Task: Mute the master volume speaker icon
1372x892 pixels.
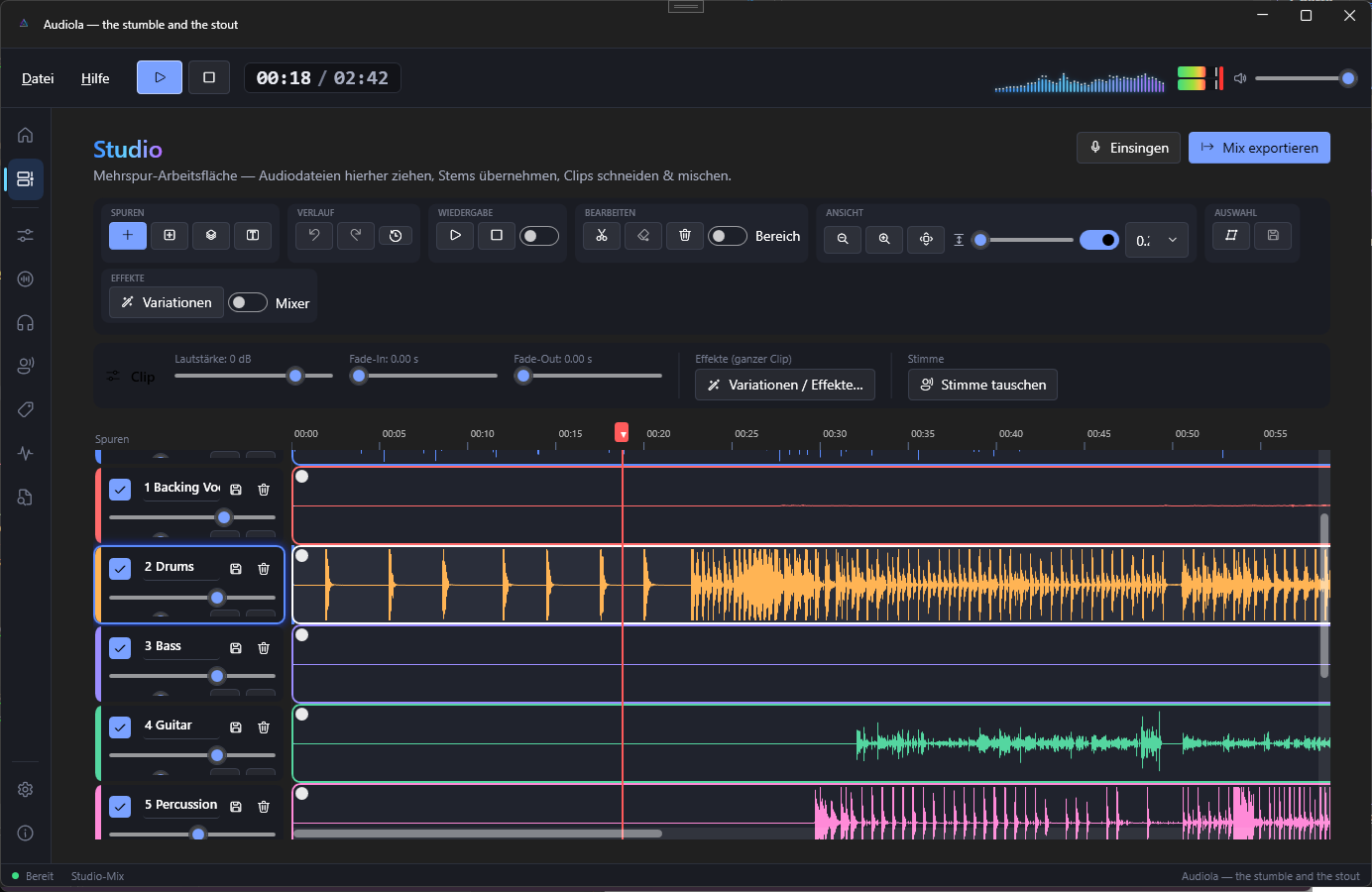Action: (x=1240, y=78)
